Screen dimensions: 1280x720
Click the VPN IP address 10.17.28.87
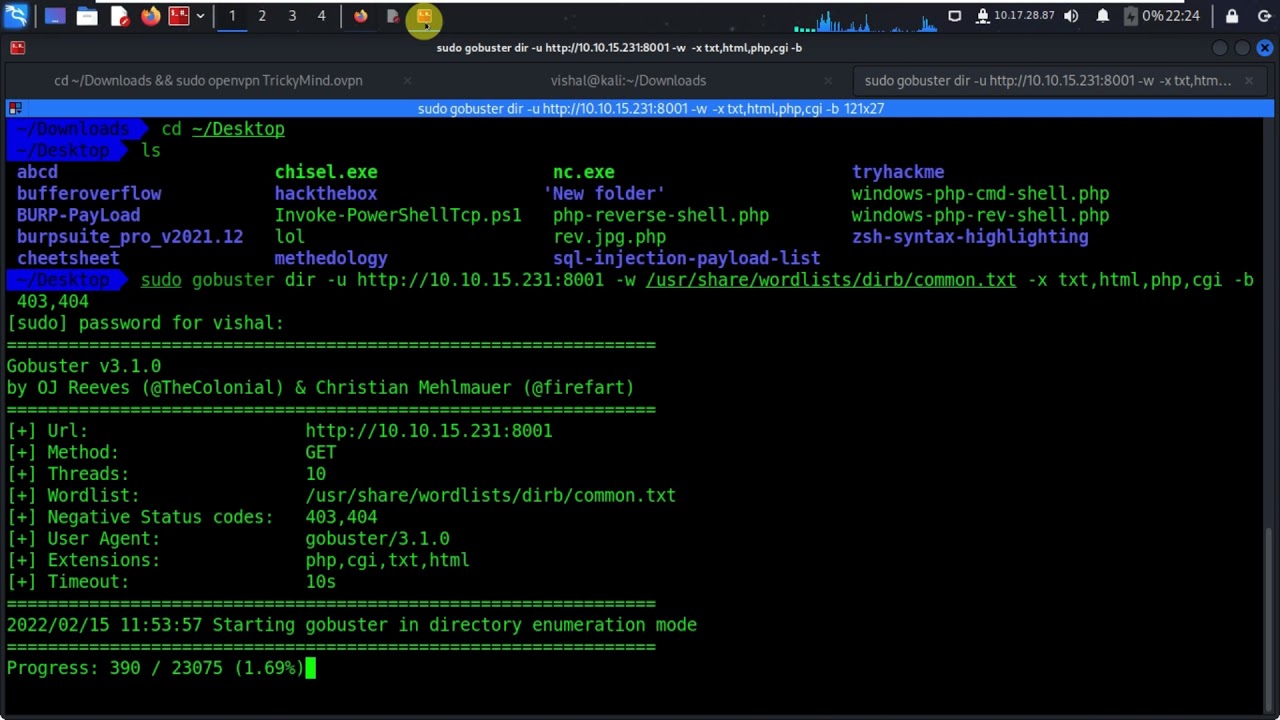point(1024,16)
